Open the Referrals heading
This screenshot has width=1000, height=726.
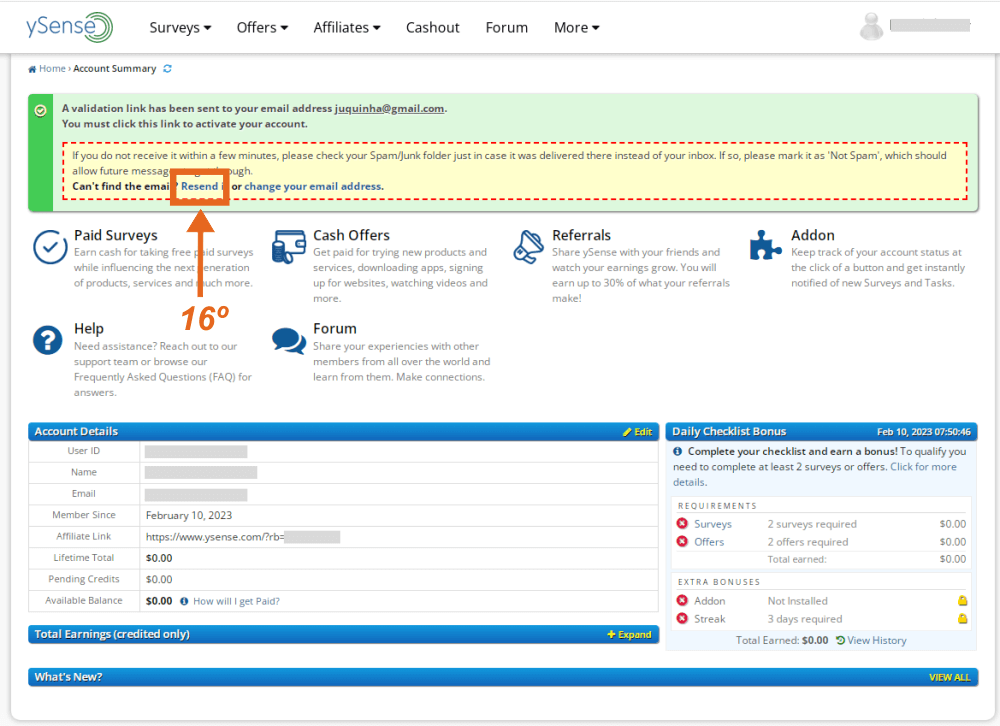coord(582,235)
